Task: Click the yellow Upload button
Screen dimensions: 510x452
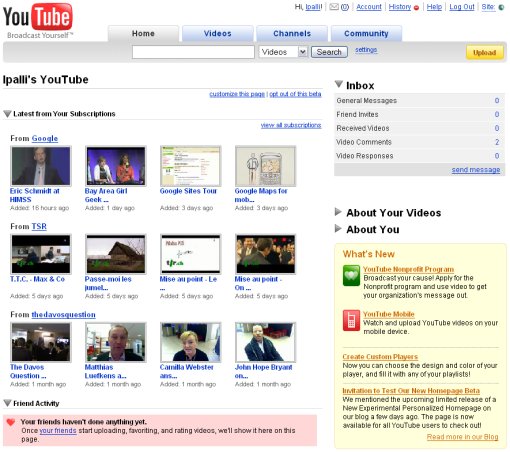Action: click(x=484, y=53)
